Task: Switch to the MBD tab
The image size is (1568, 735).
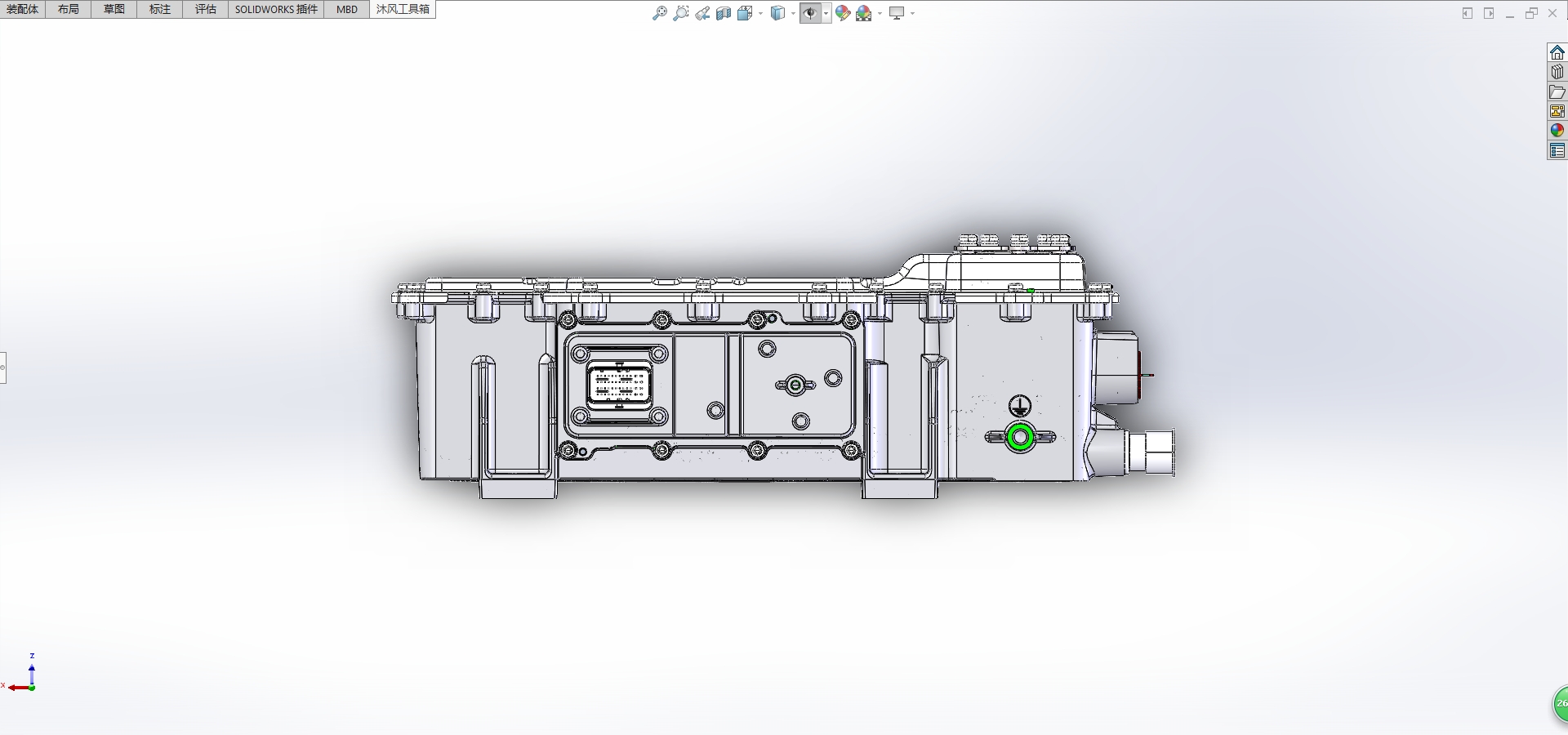Action: pos(347,9)
